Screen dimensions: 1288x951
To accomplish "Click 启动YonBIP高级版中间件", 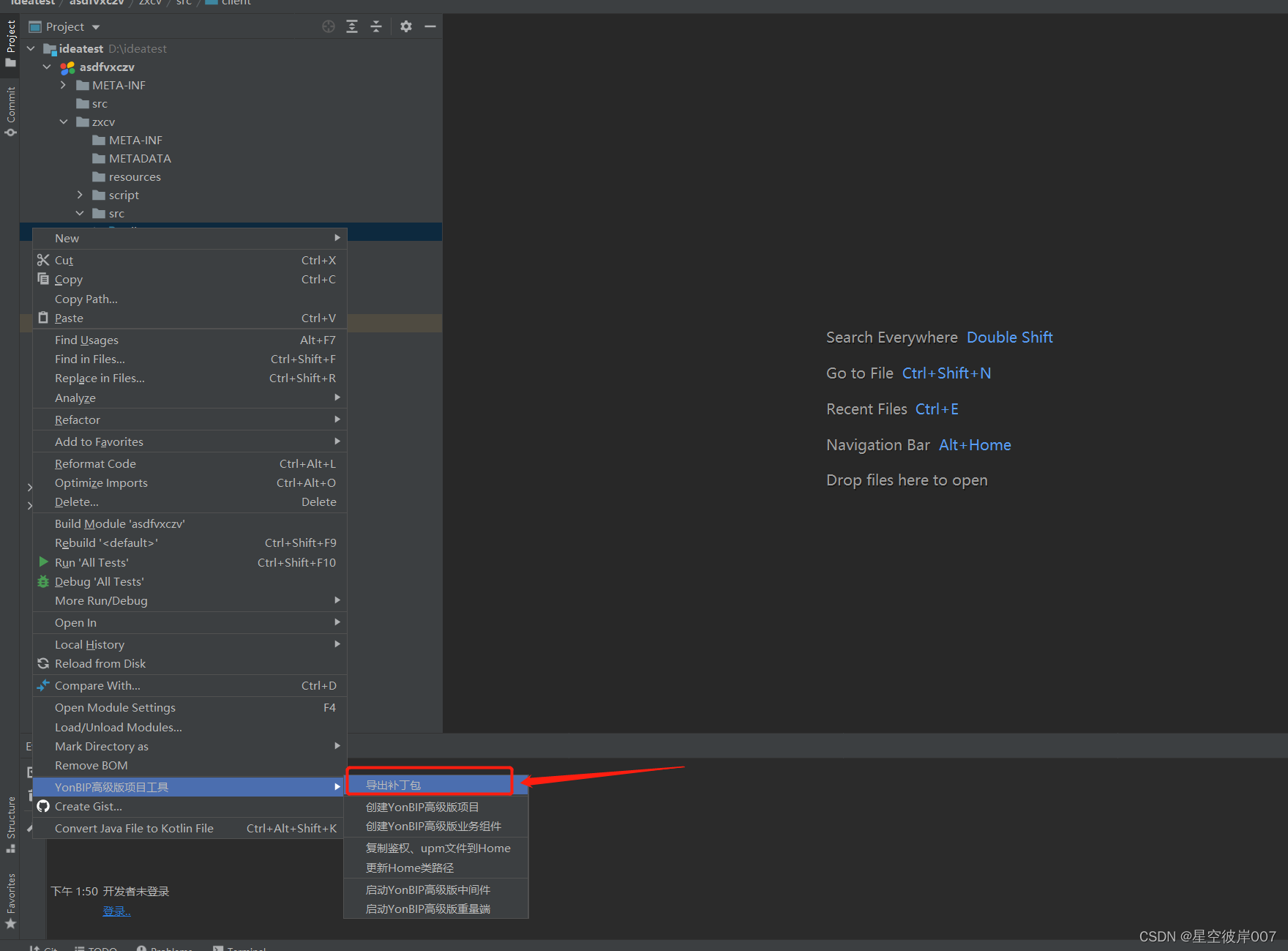I will pyautogui.click(x=436, y=890).
